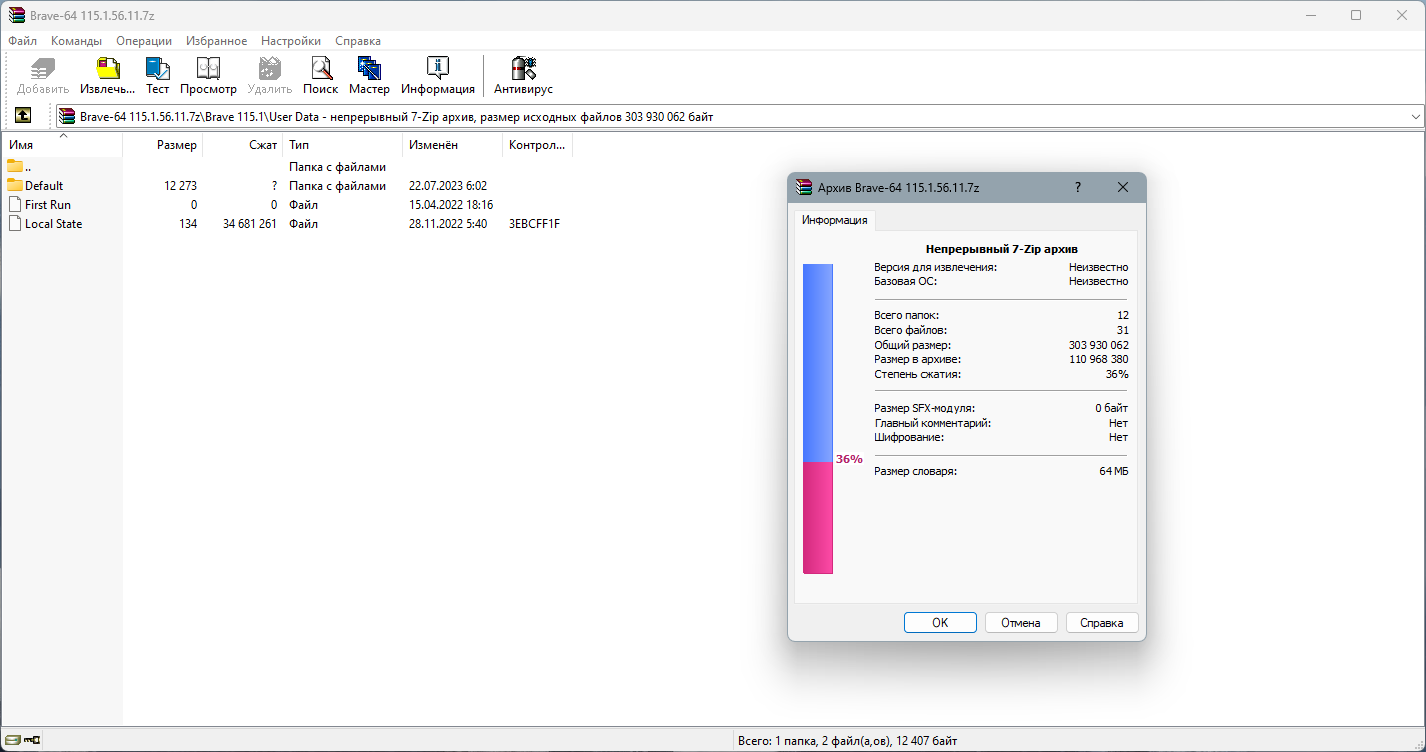This screenshot has height=752, width=1426.
Task: Click the checksum "3EBCFF1F"
Action: coord(534,224)
